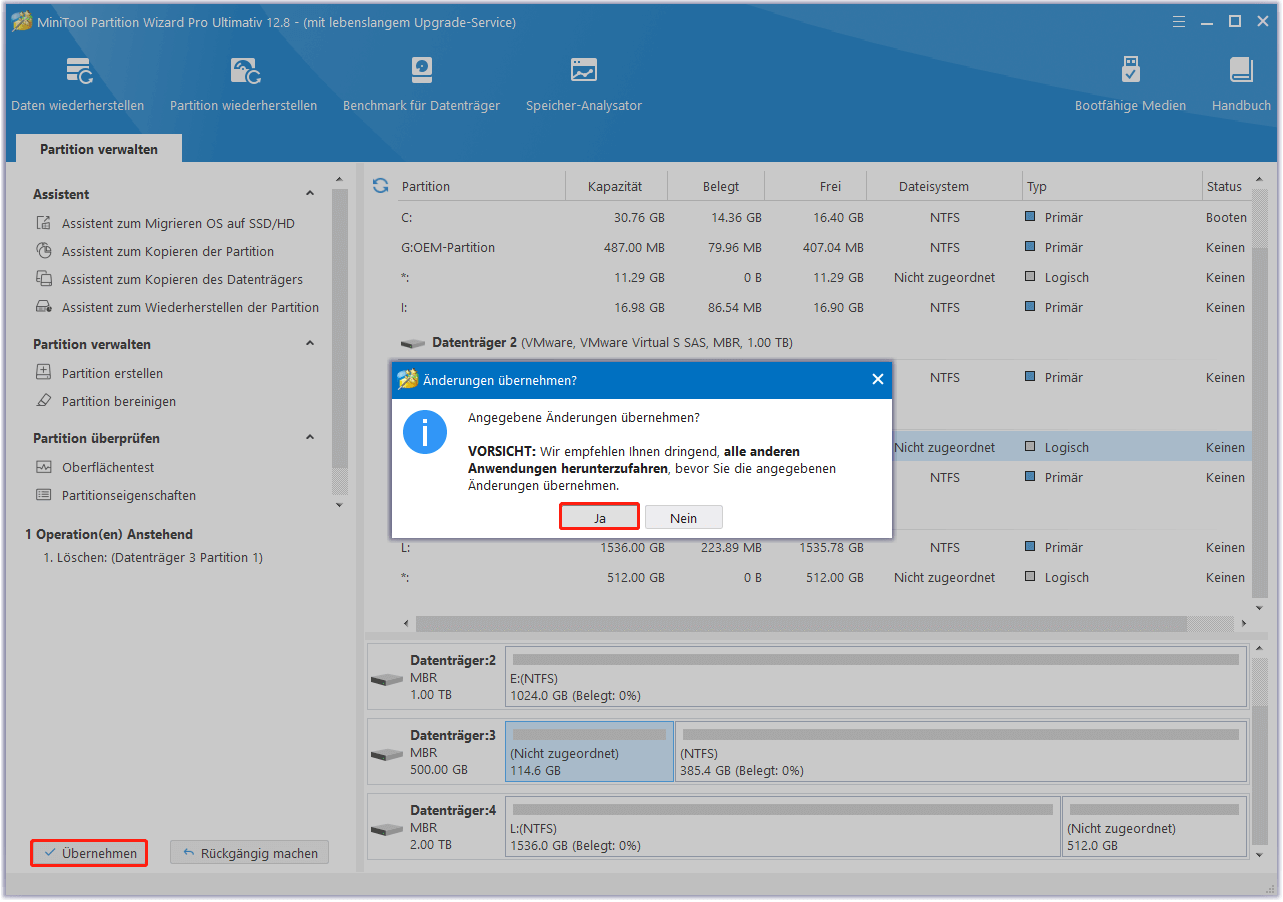Select Datenträger:2 disk icon in disk map
This screenshot has width=1283, height=902.
(x=386, y=680)
